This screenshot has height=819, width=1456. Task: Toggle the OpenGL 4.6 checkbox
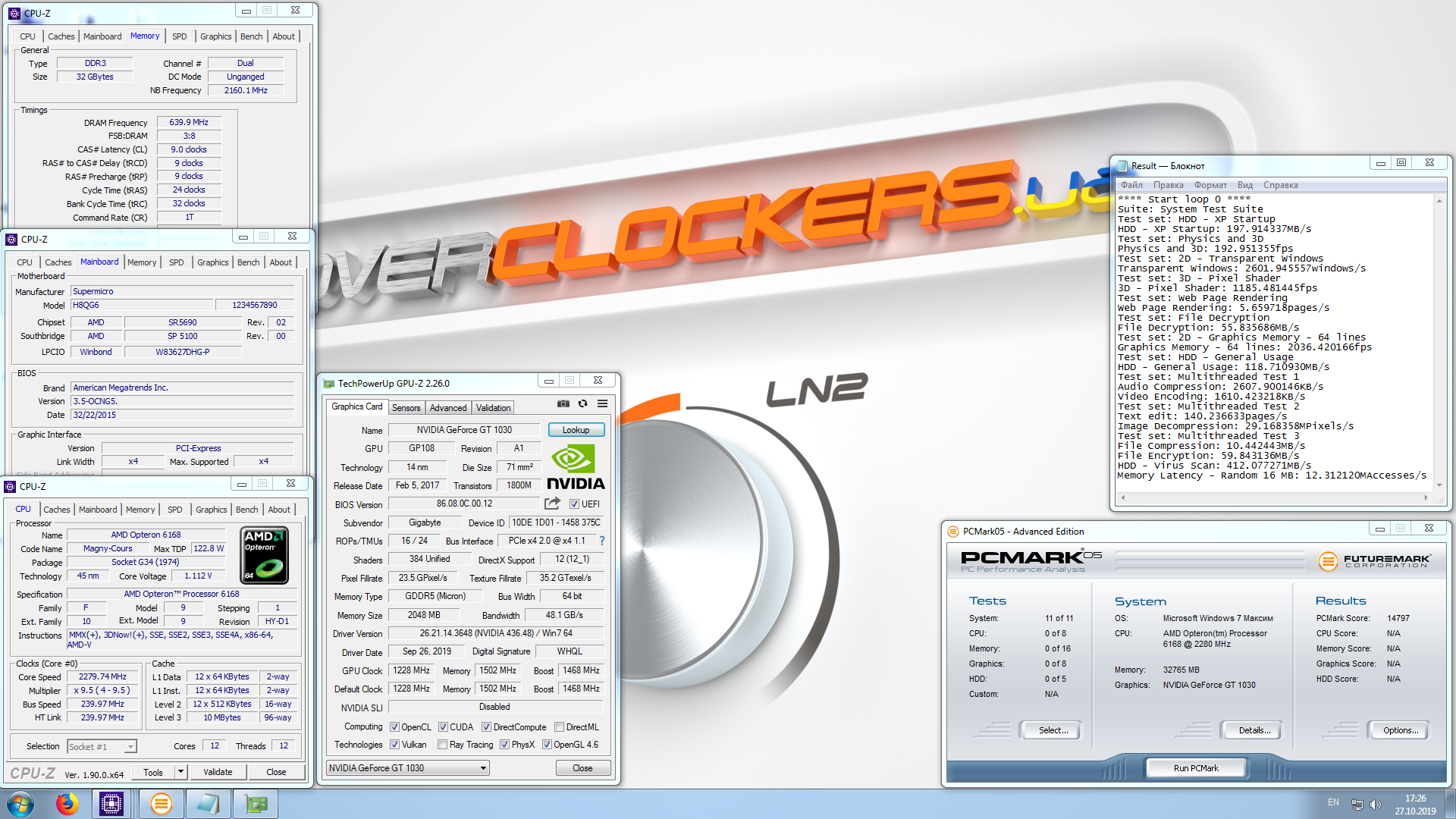547,745
